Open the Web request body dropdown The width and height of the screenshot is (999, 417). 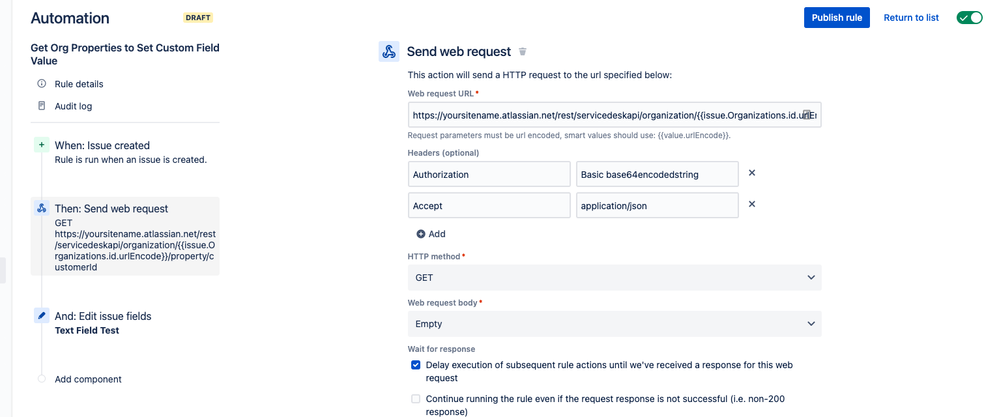click(614, 324)
